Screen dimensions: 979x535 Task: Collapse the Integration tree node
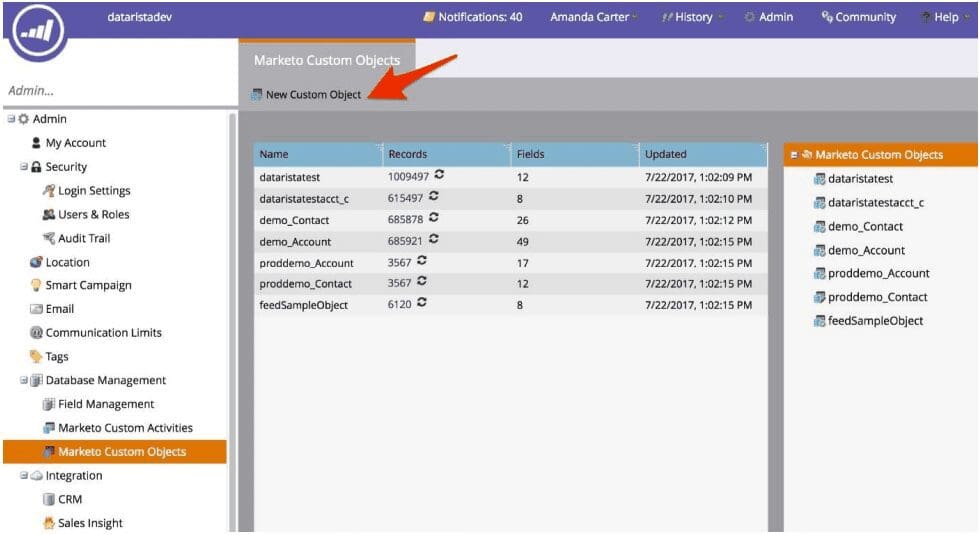[23, 476]
